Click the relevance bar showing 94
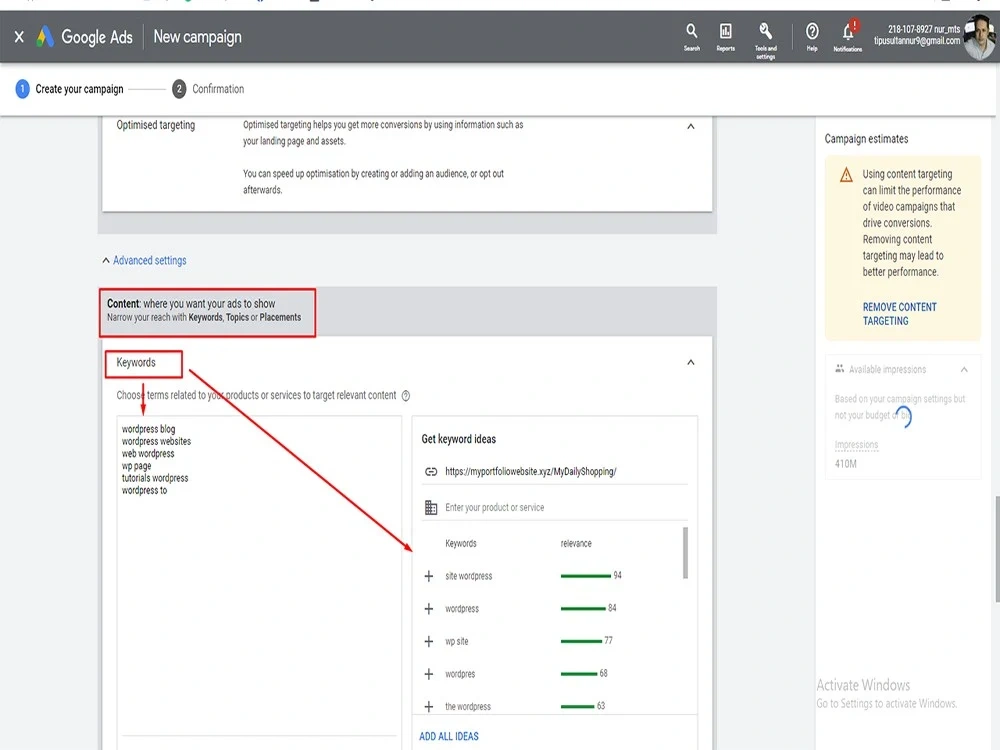This screenshot has width=1000, height=750. [585, 576]
